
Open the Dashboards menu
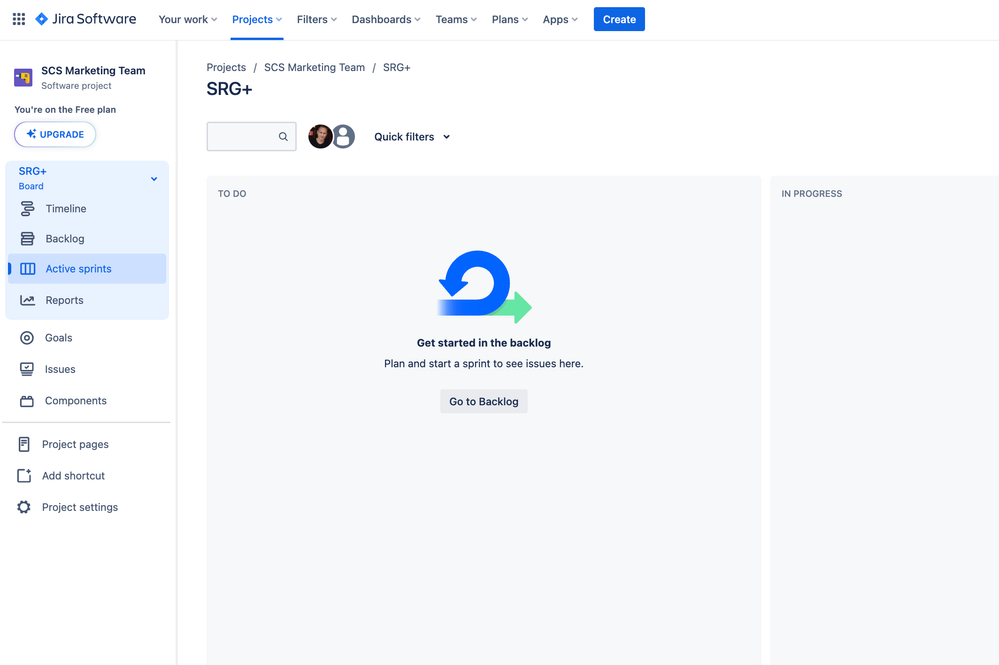386,19
